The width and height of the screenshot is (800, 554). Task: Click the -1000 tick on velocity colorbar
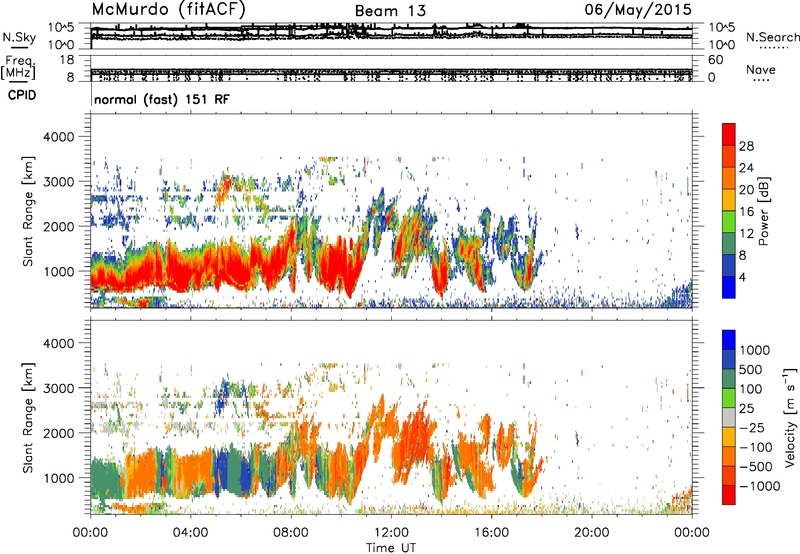click(760, 486)
